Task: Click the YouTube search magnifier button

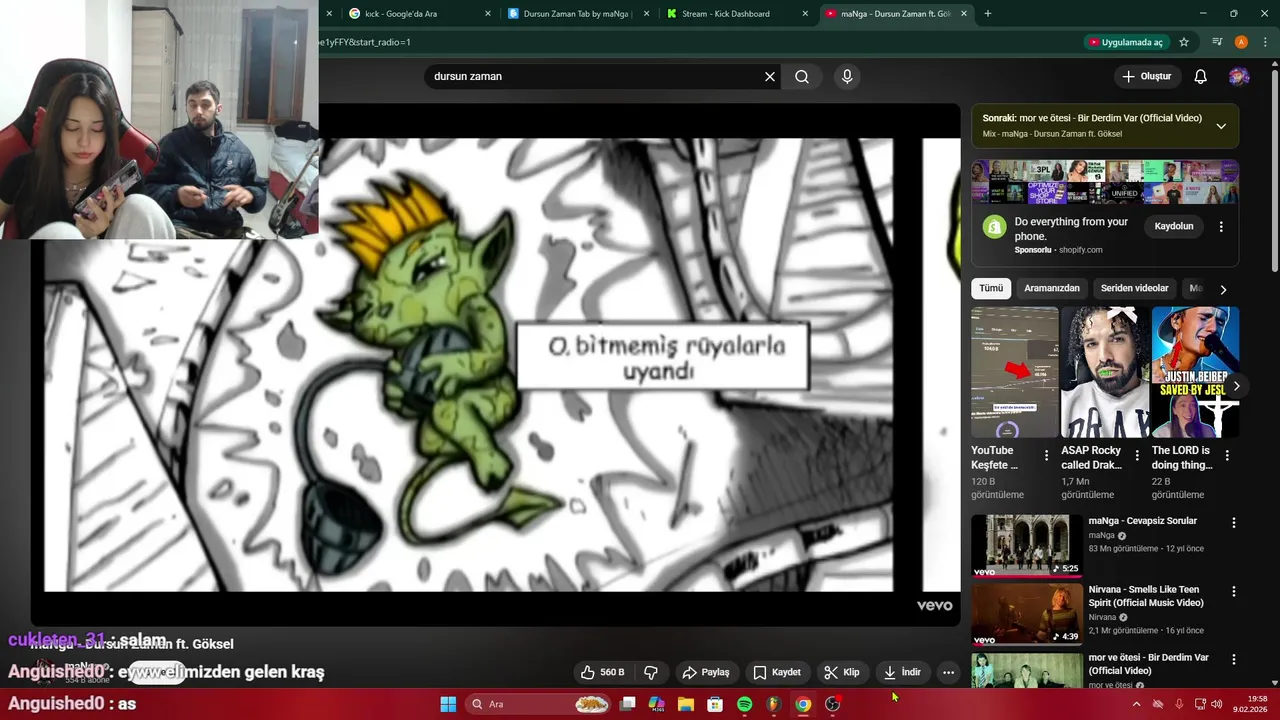Action: click(x=802, y=76)
